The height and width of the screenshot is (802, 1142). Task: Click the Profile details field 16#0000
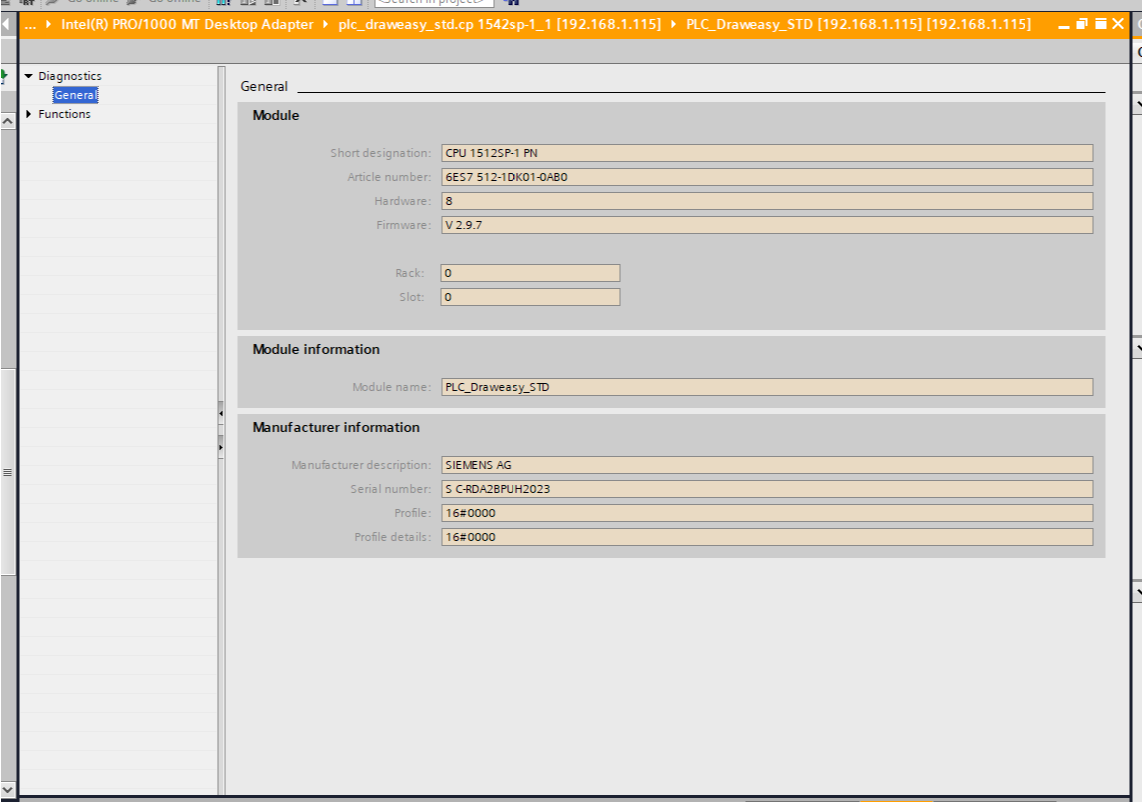(767, 537)
